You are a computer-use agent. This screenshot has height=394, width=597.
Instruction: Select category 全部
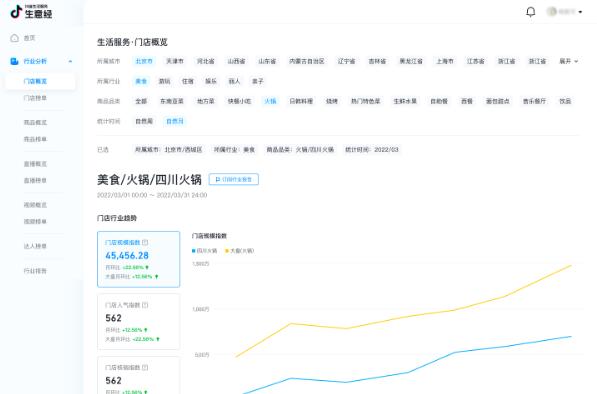coord(141,101)
